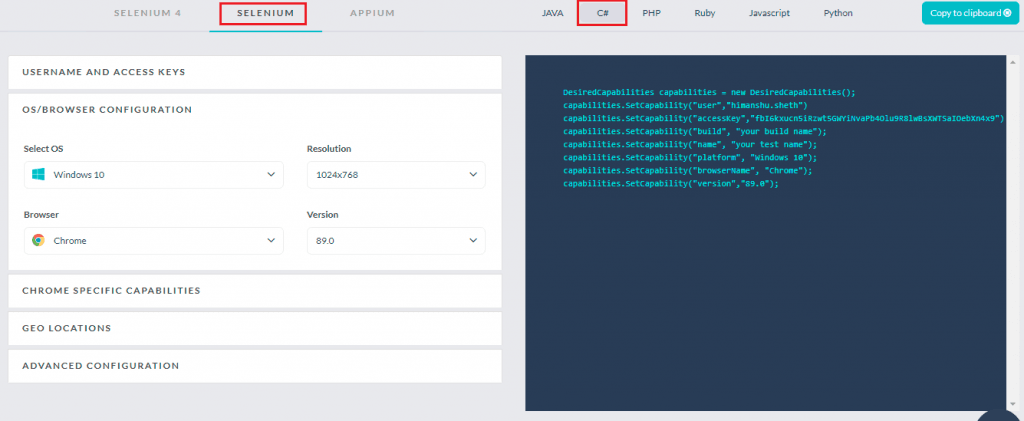Click the Chrome icon in Browser selector
The width and height of the screenshot is (1024, 421).
(x=38, y=241)
